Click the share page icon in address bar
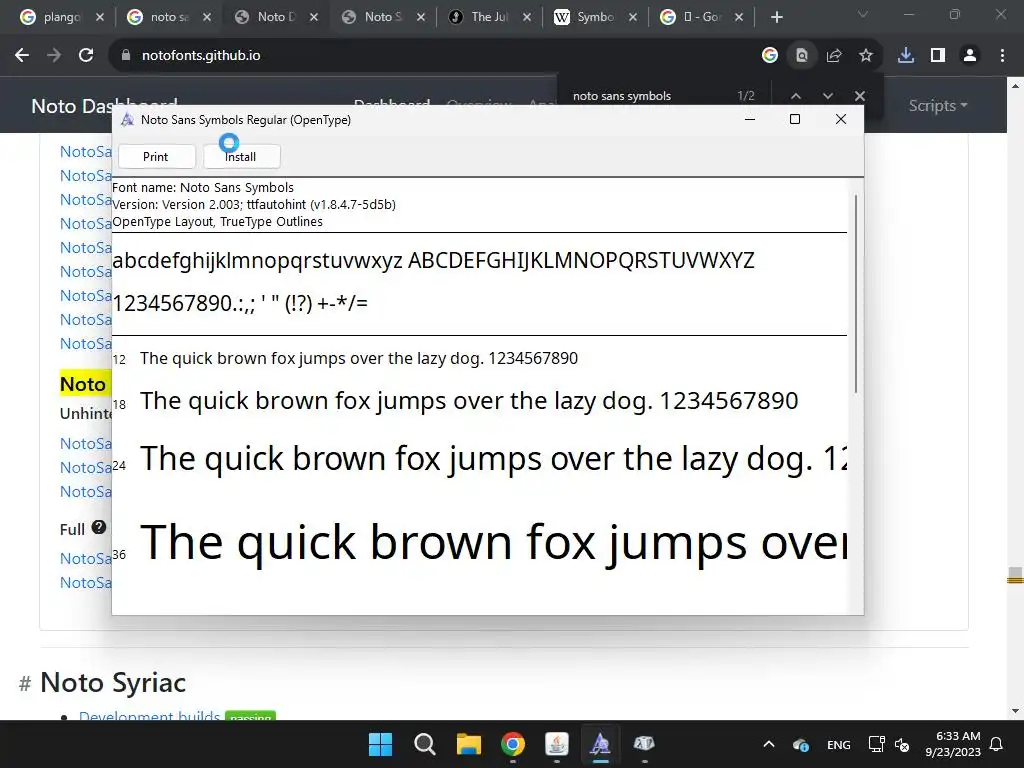Screen dimensions: 1024x768 (834, 56)
